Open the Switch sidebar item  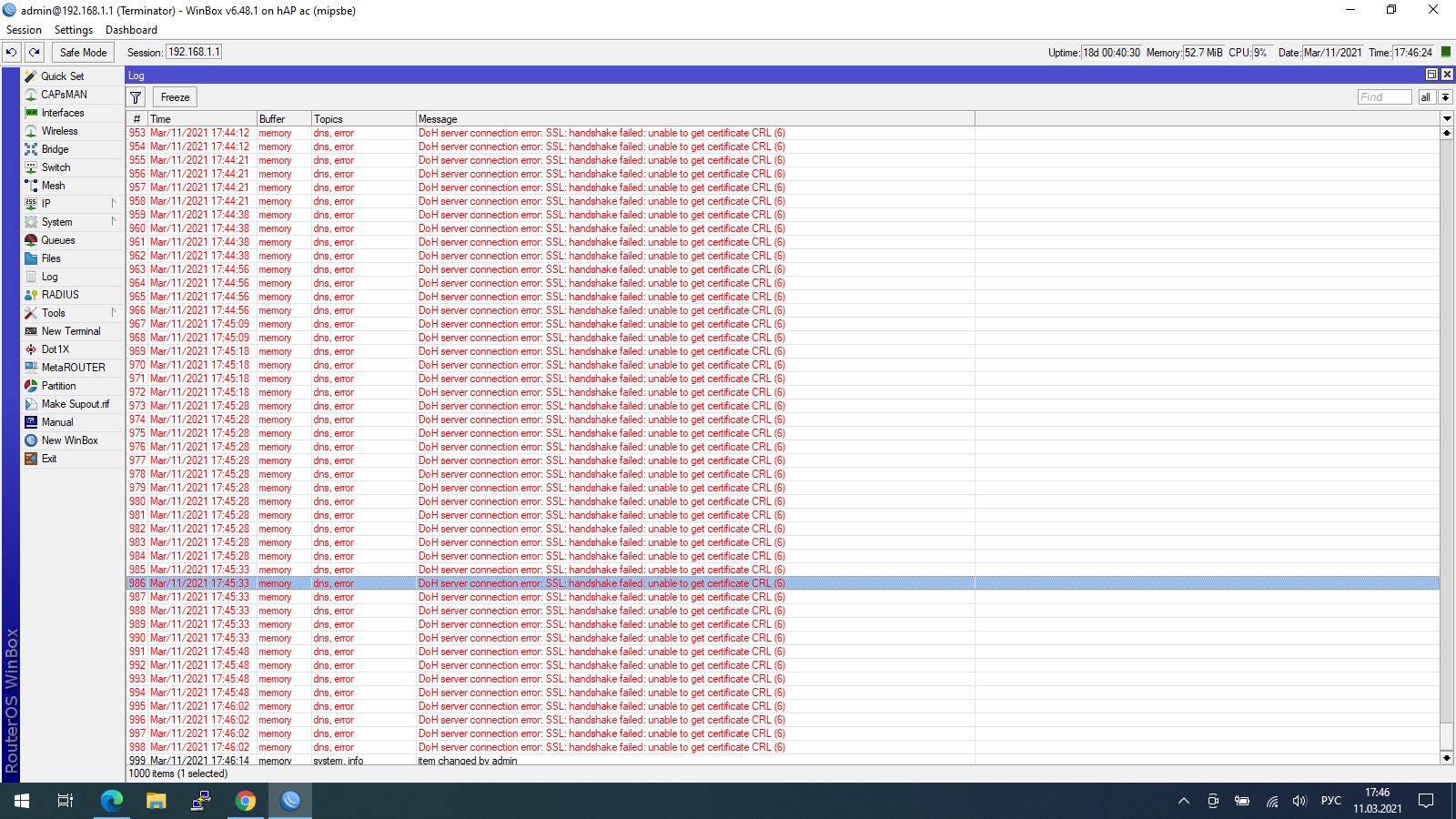click(x=56, y=167)
